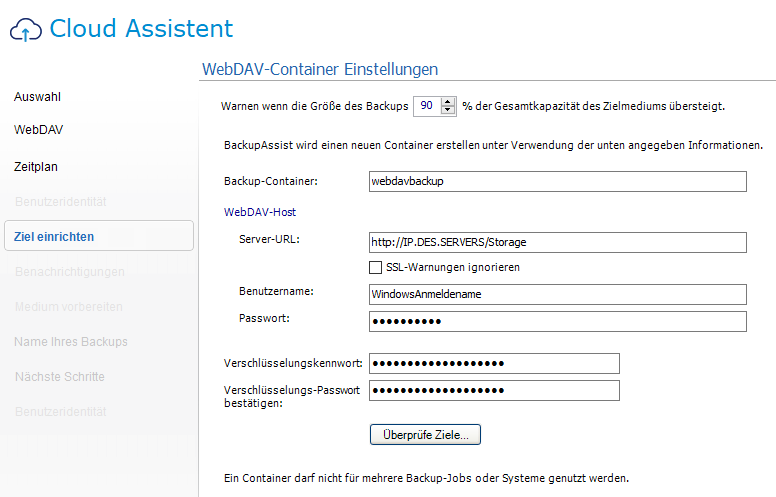Select Medium vorbereiten in the sidebar

coord(68,306)
